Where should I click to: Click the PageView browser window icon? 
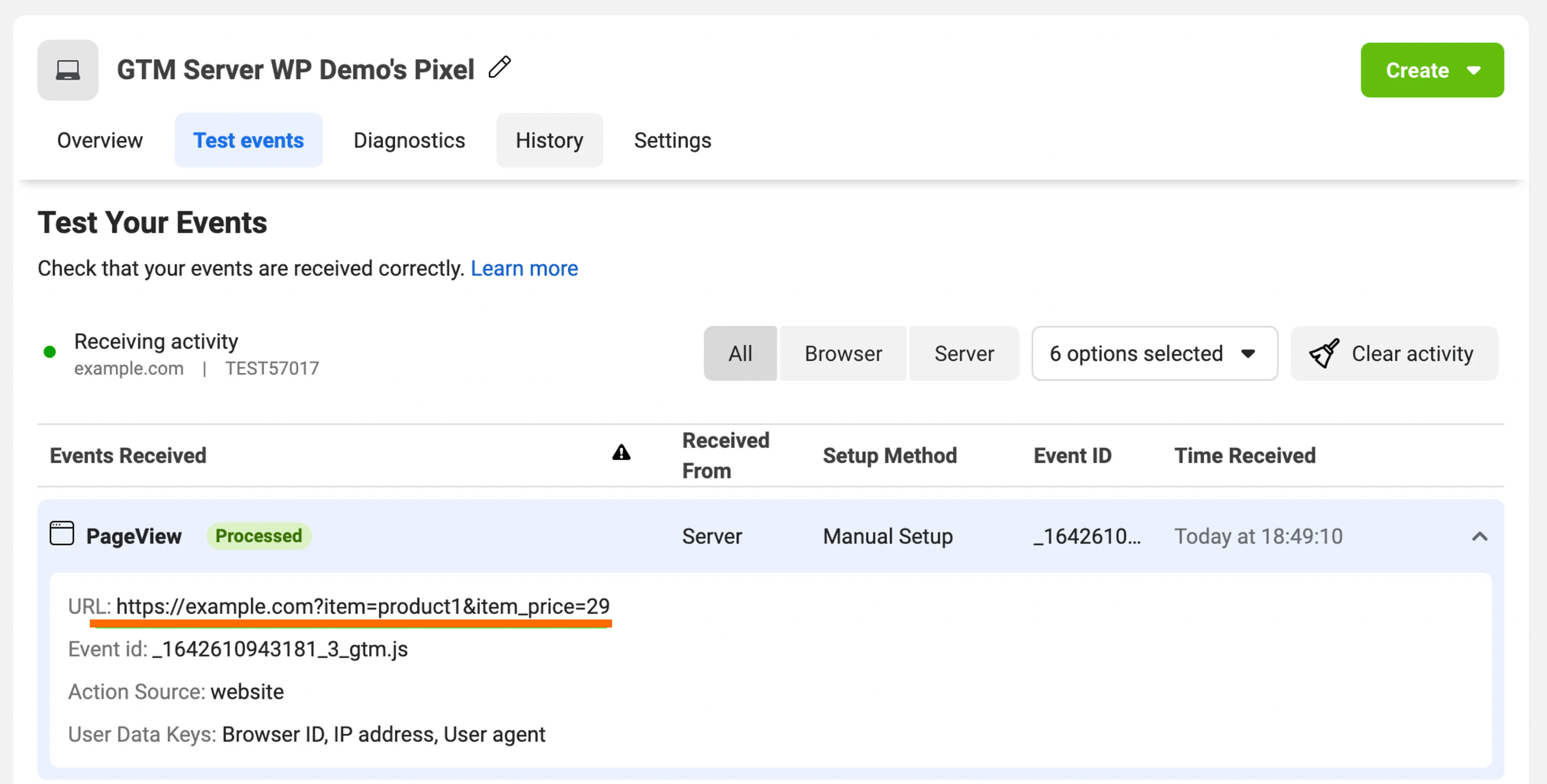[61, 533]
